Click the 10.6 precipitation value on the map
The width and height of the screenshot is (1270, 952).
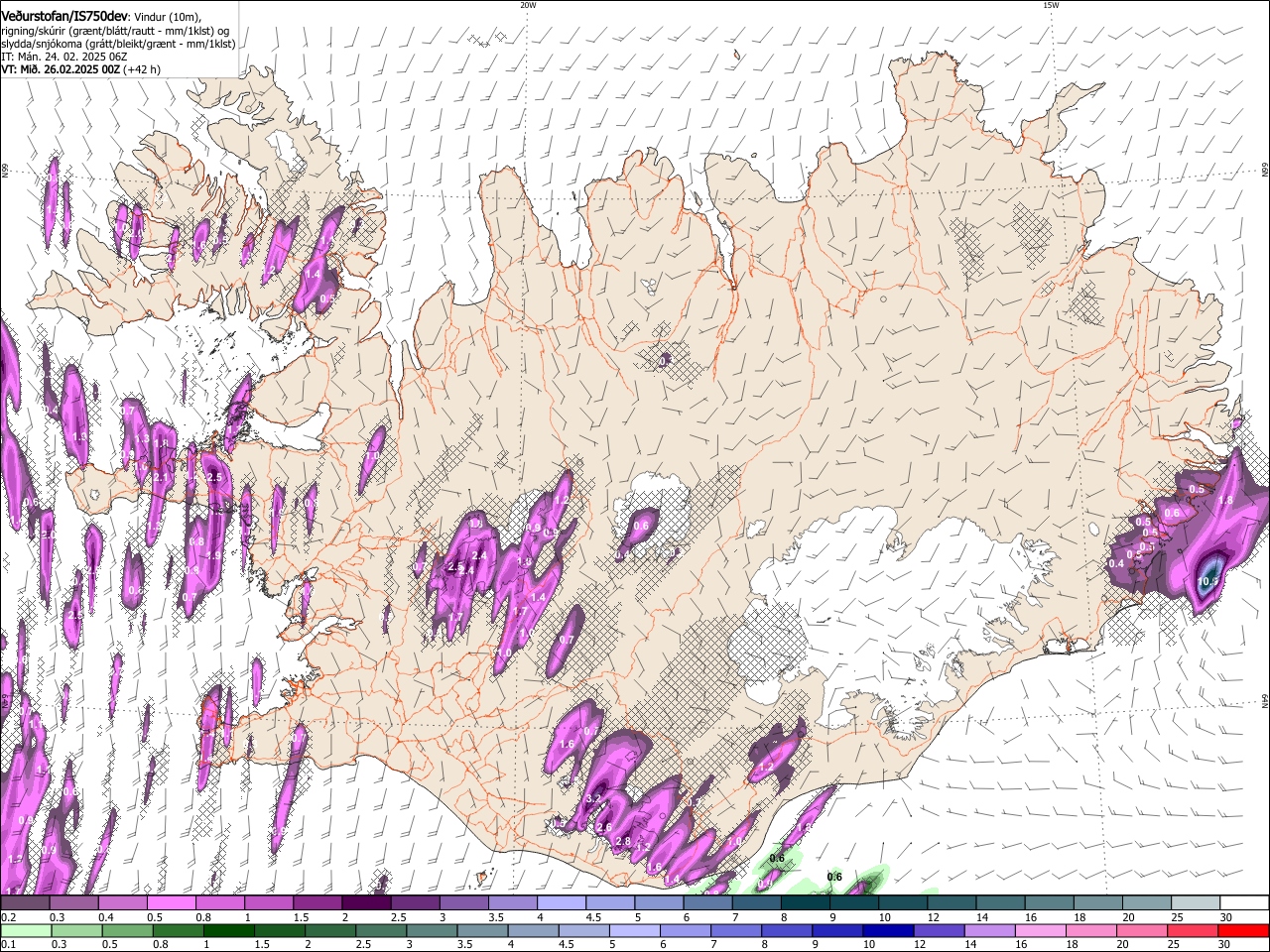coord(1209,581)
